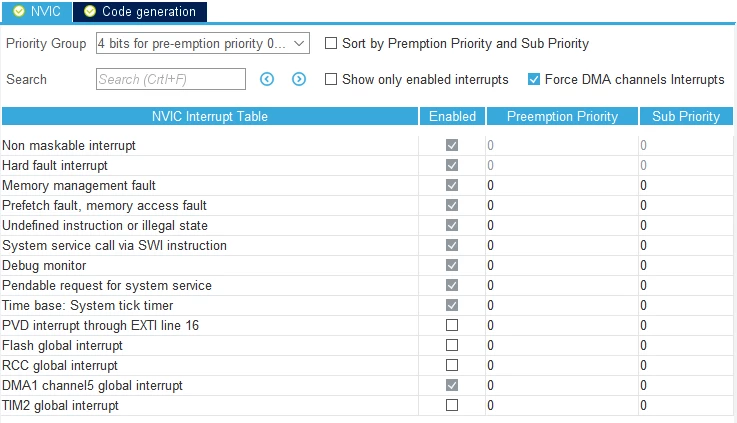
Task: Toggle Show only enabled interrupts
Action: point(331,79)
